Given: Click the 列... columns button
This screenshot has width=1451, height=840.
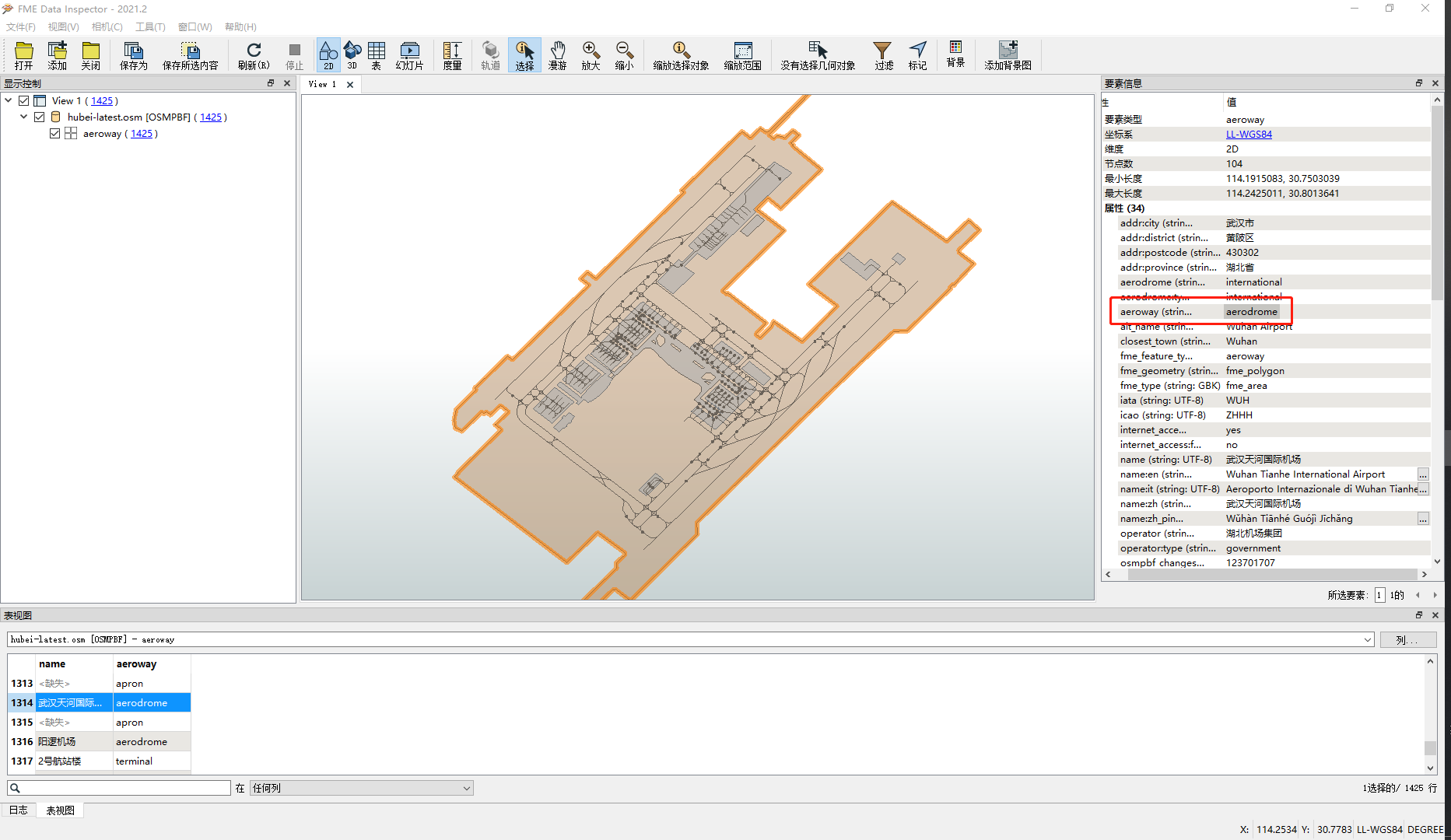Looking at the screenshot, I should [1408, 640].
